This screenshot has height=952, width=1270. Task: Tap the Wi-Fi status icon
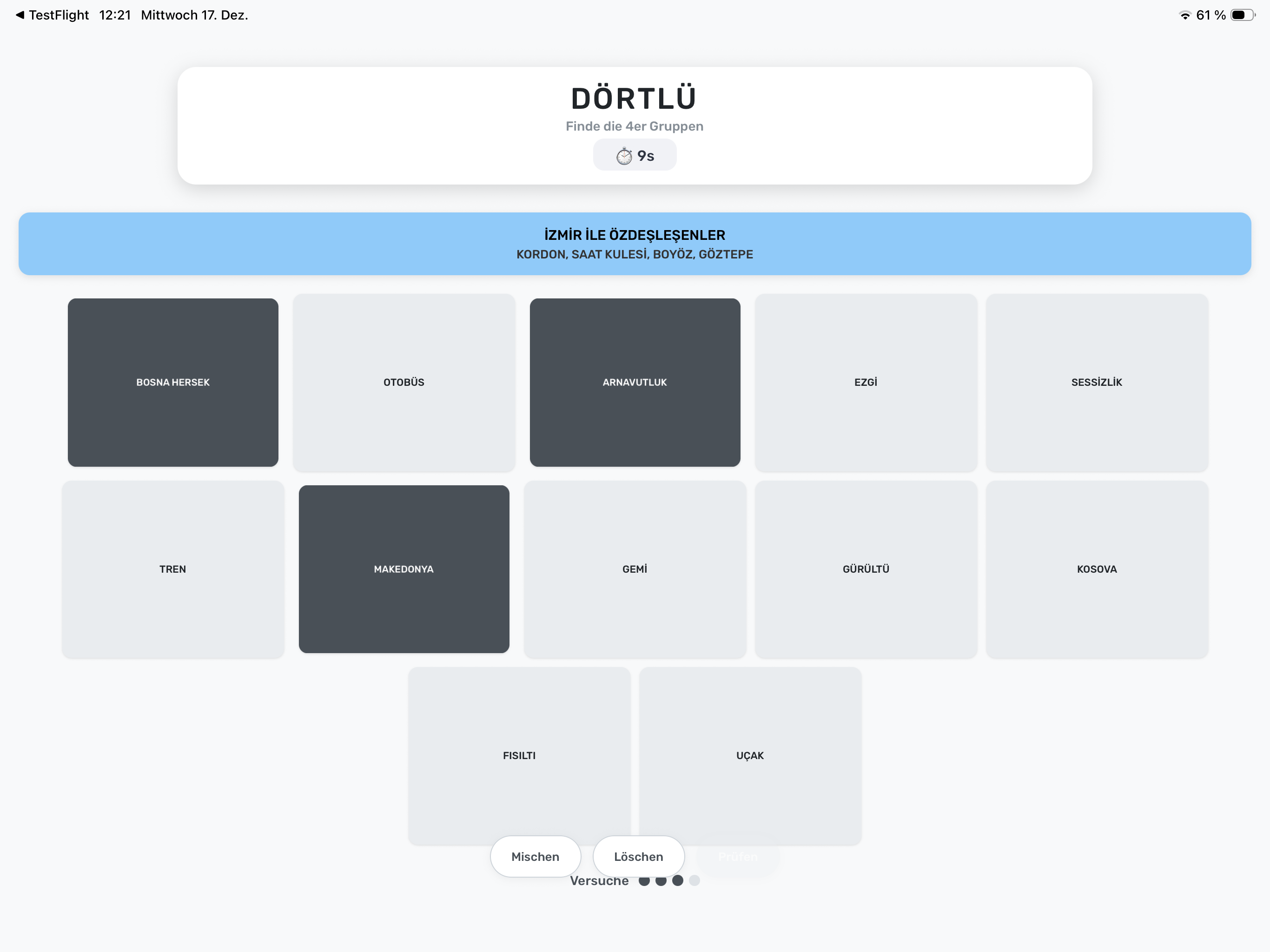pyautogui.click(x=1185, y=15)
